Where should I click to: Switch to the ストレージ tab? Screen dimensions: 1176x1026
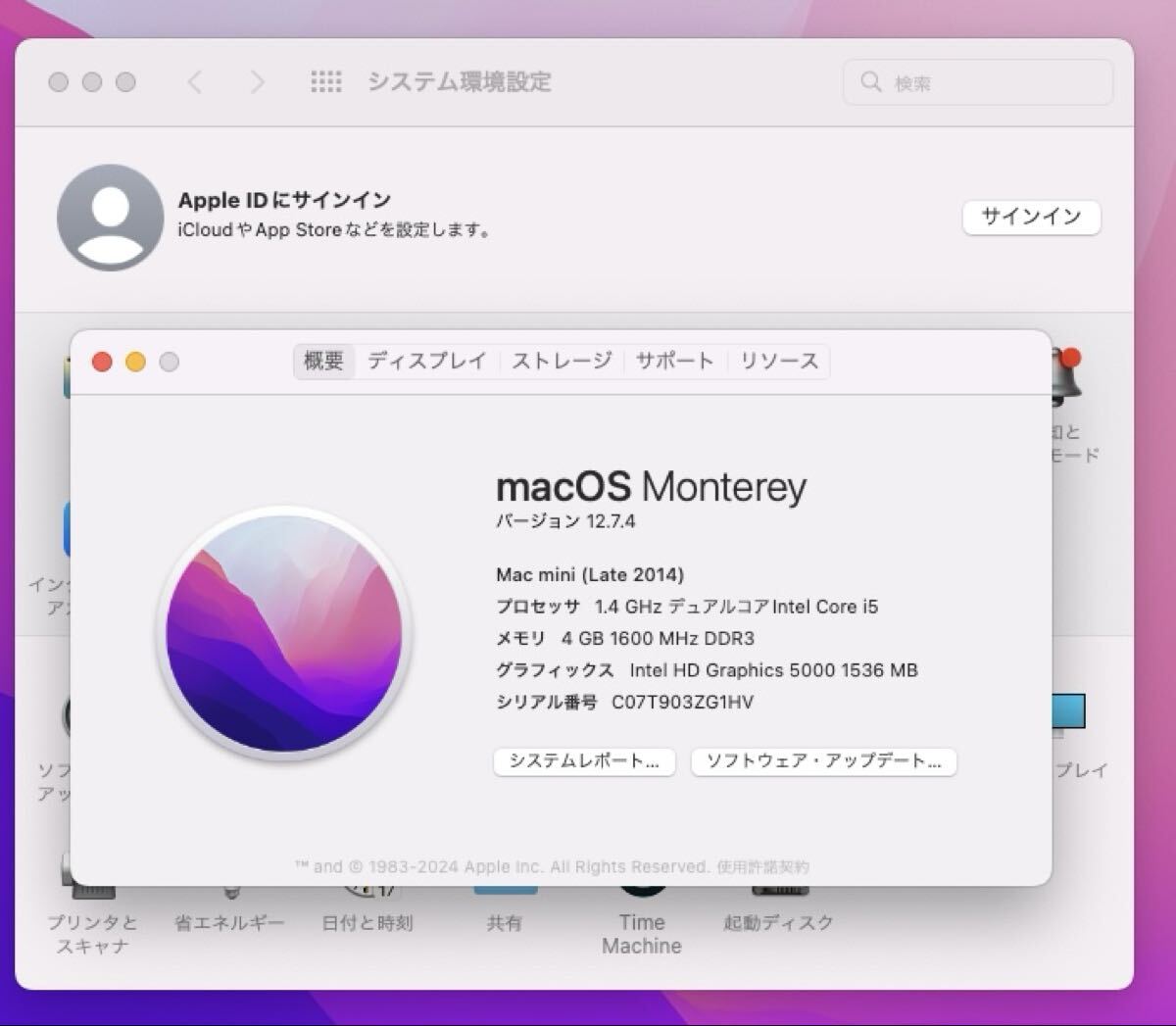click(x=562, y=362)
